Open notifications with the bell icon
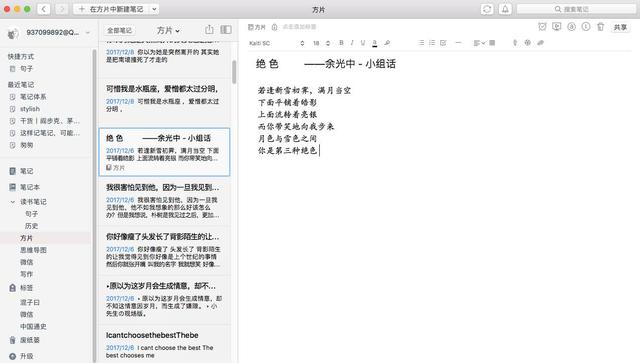The image size is (640, 363). 505,9
